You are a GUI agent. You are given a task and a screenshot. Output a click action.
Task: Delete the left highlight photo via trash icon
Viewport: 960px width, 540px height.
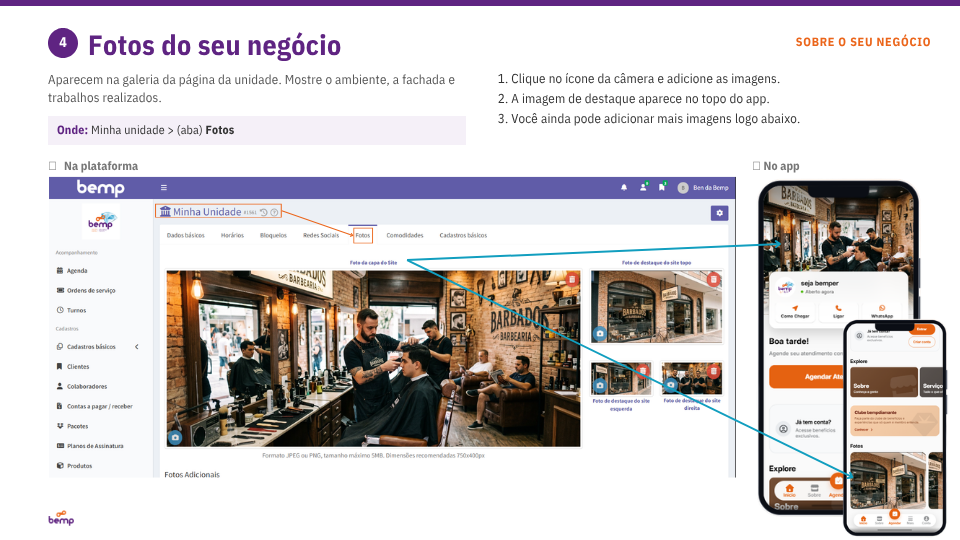coord(643,370)
